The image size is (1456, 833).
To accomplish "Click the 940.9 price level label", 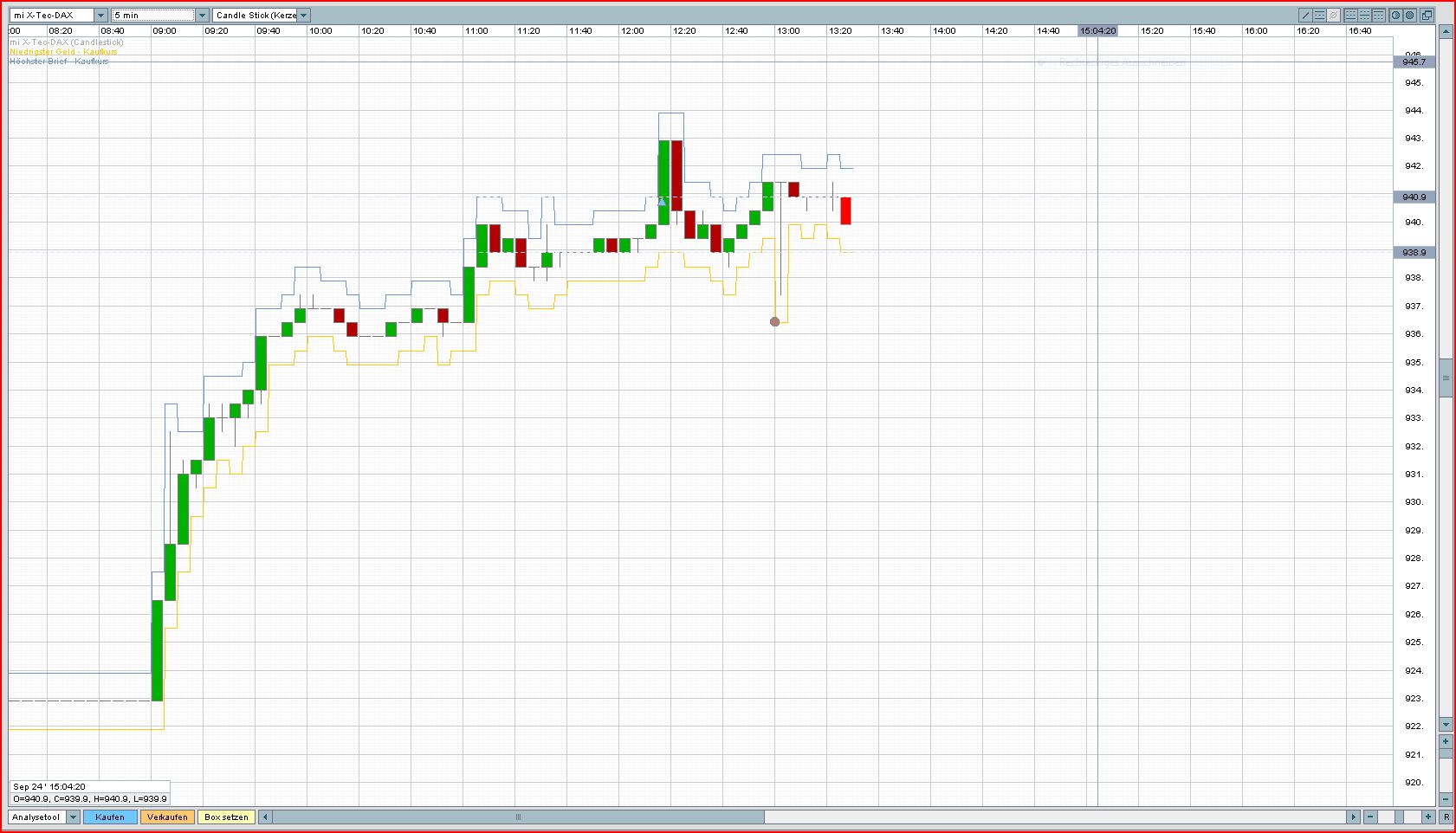I will 1414,197.
